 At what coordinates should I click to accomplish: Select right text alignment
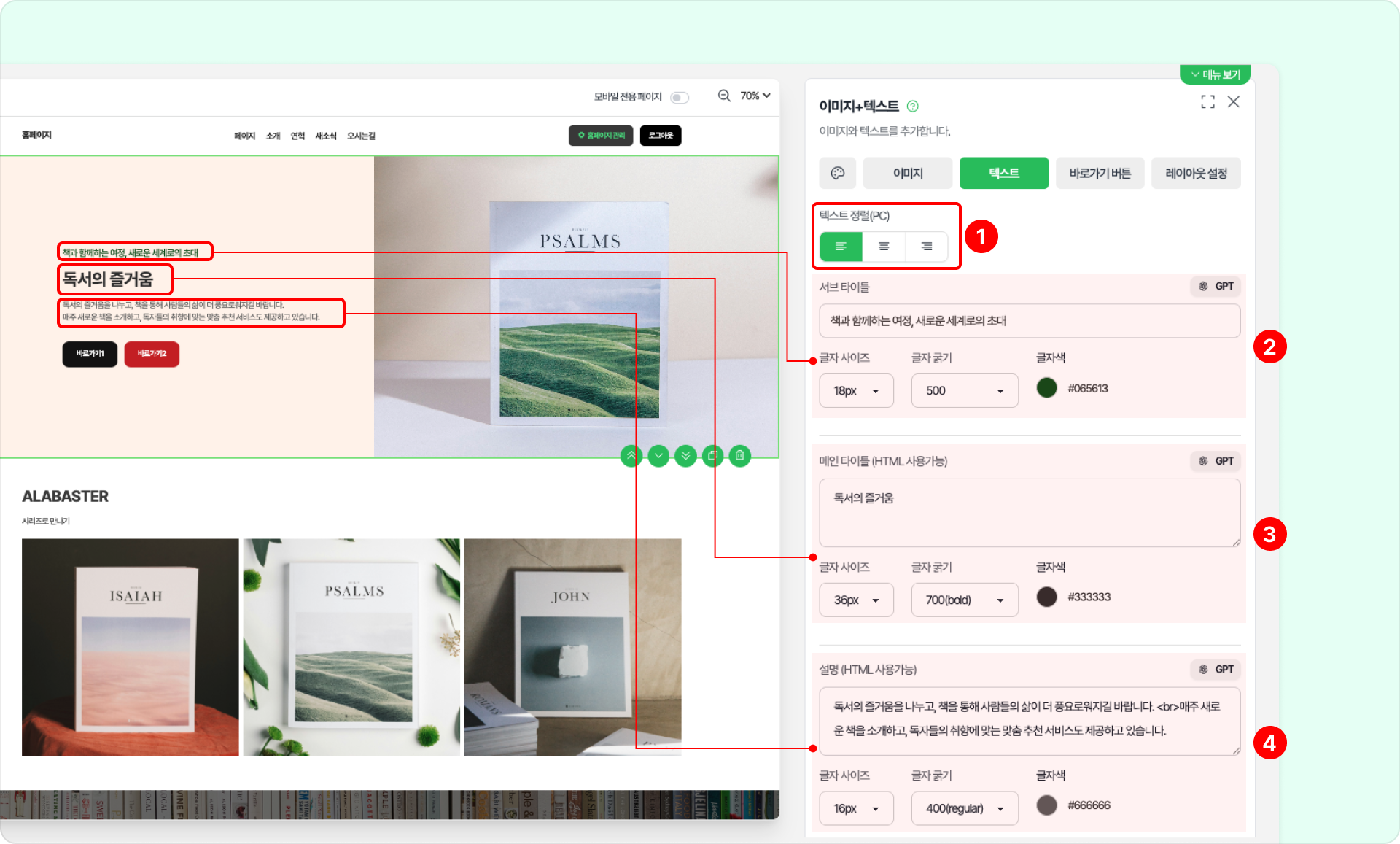coord(926,247)
